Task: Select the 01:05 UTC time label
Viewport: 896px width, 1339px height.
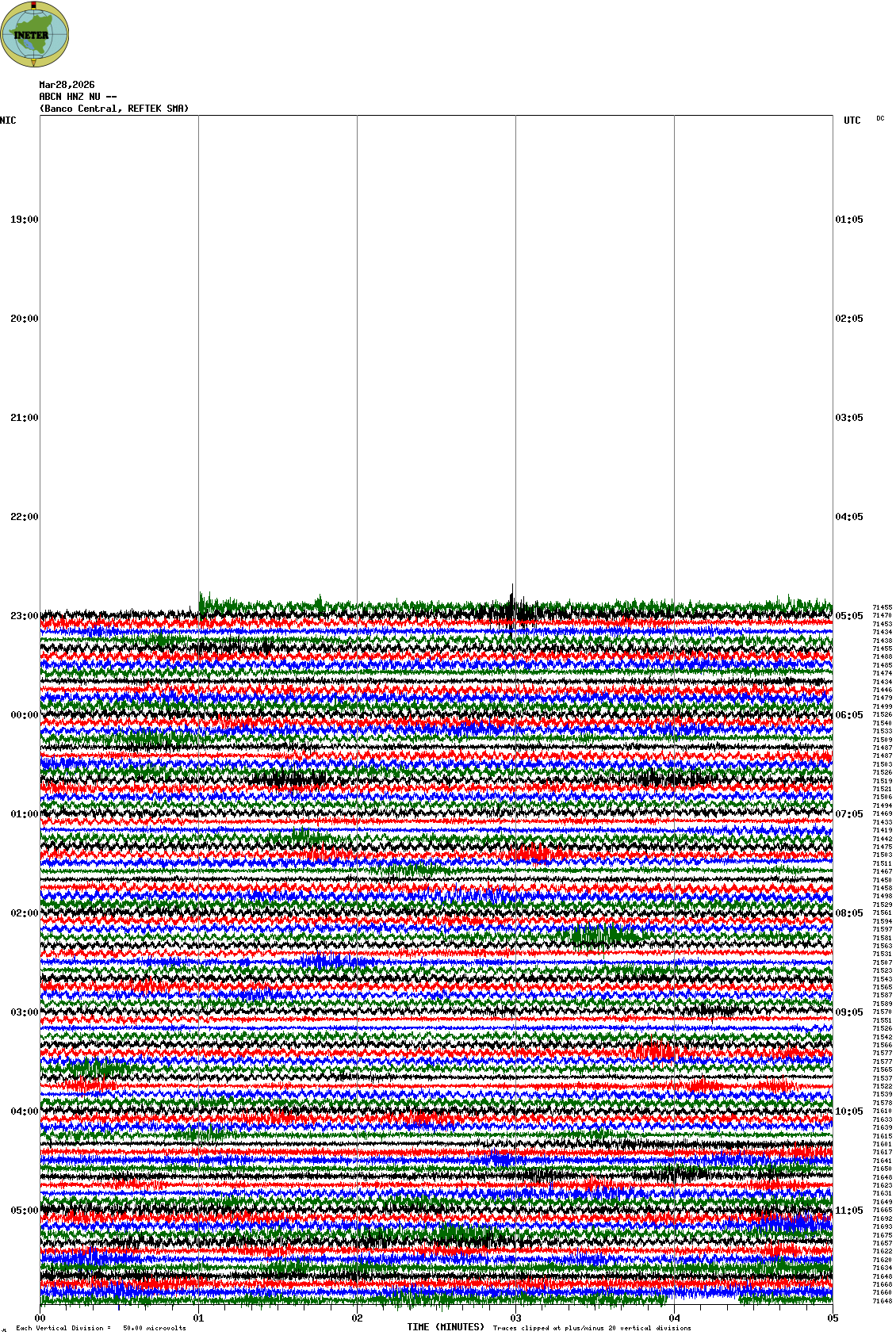Action: (849, 220)
